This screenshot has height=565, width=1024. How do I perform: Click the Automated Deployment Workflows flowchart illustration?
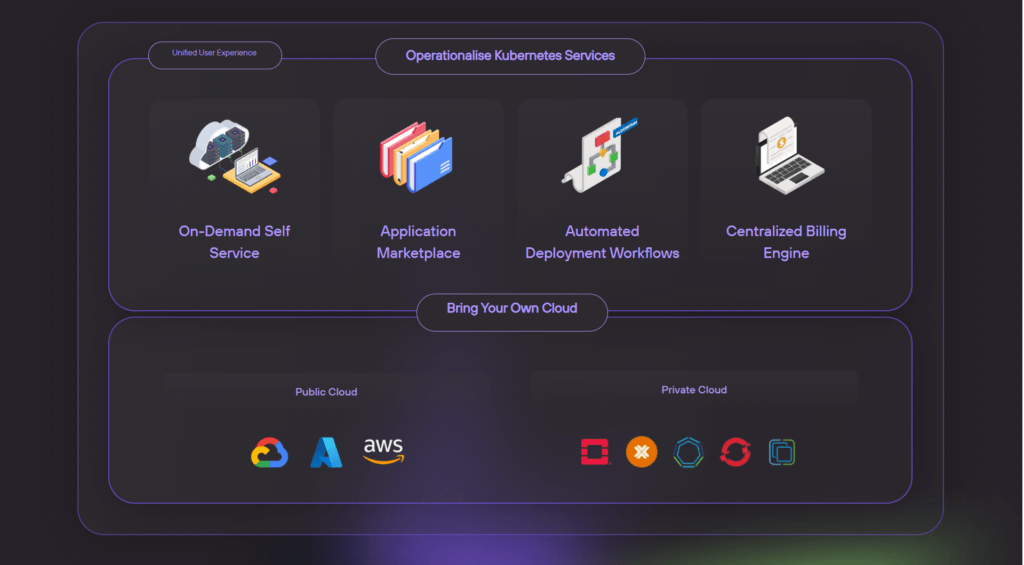click(x=600, y=155)
